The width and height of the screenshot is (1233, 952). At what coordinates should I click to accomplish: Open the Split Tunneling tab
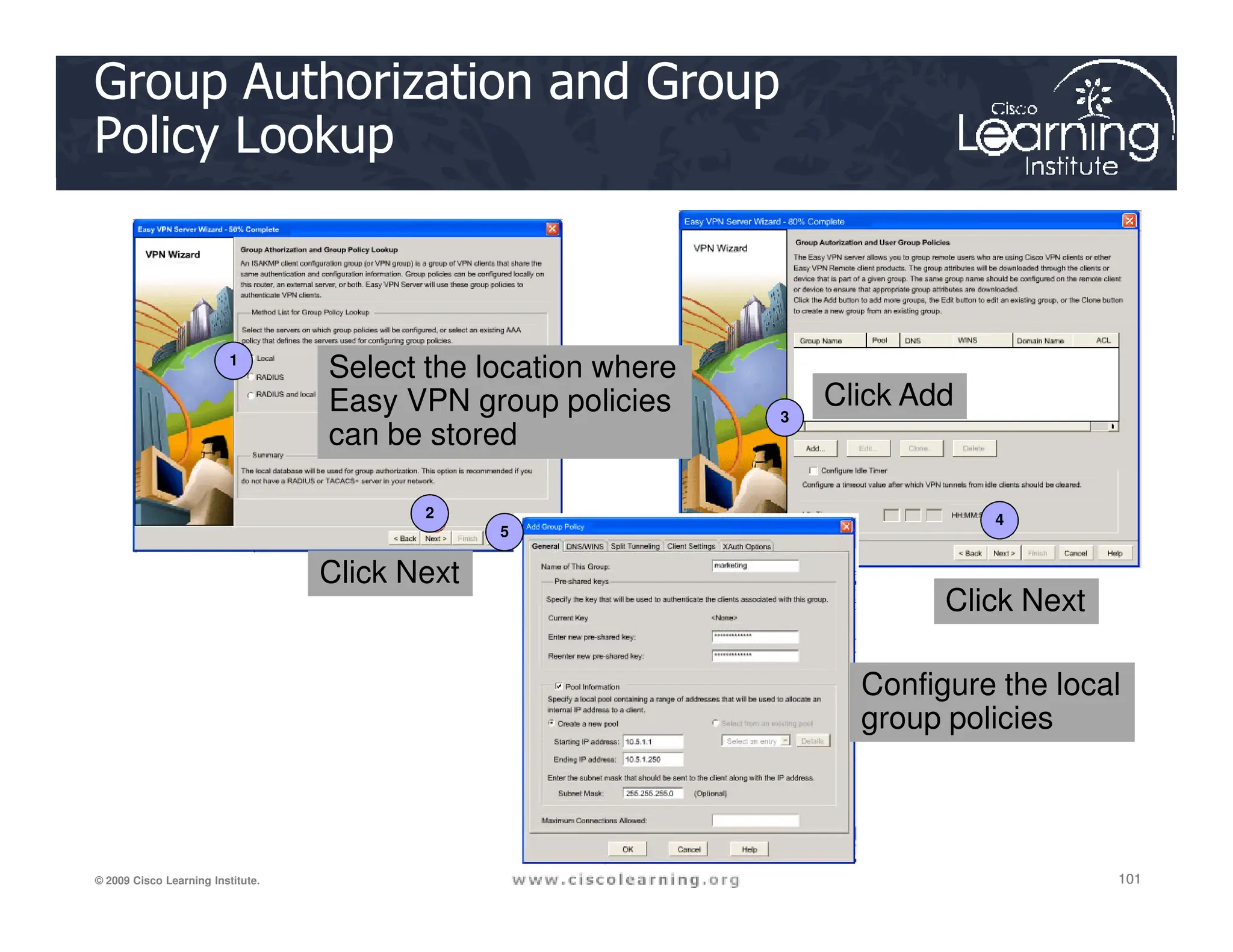(x=635, y=546)
